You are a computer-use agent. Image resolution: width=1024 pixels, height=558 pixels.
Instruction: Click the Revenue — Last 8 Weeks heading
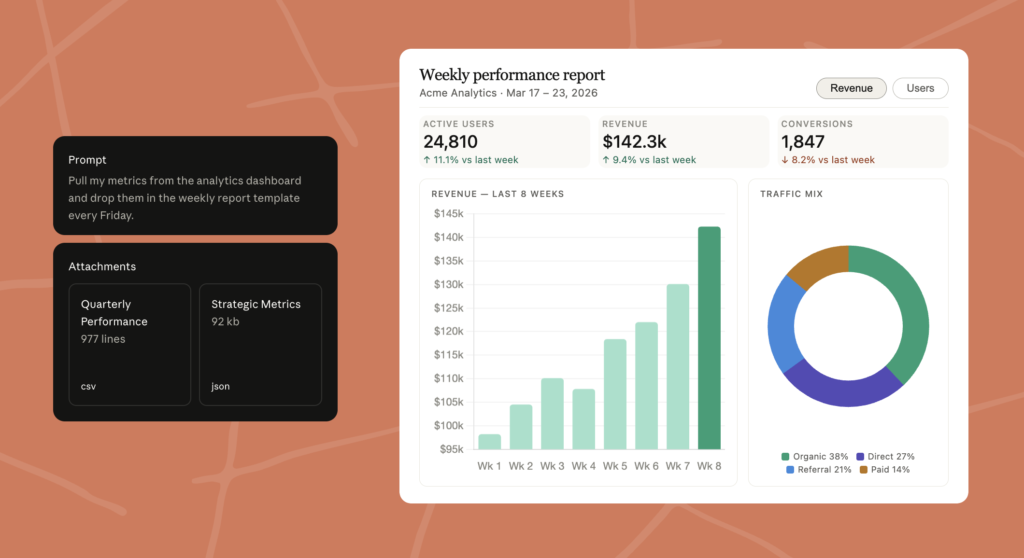(x=498, y=194)
